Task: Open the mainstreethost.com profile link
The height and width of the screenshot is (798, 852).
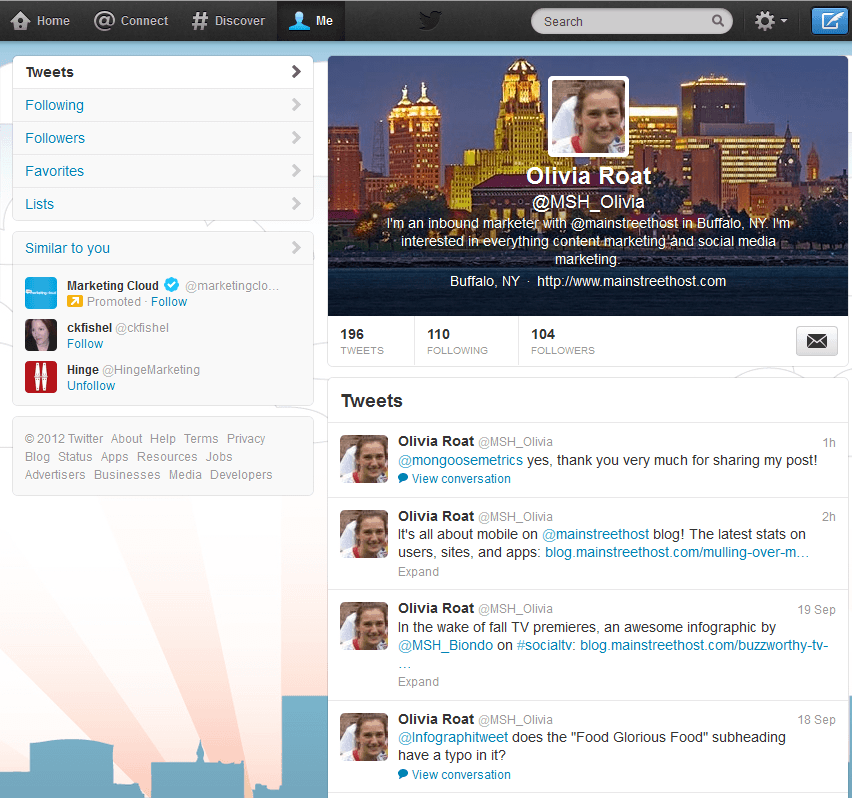Action: 631,281
